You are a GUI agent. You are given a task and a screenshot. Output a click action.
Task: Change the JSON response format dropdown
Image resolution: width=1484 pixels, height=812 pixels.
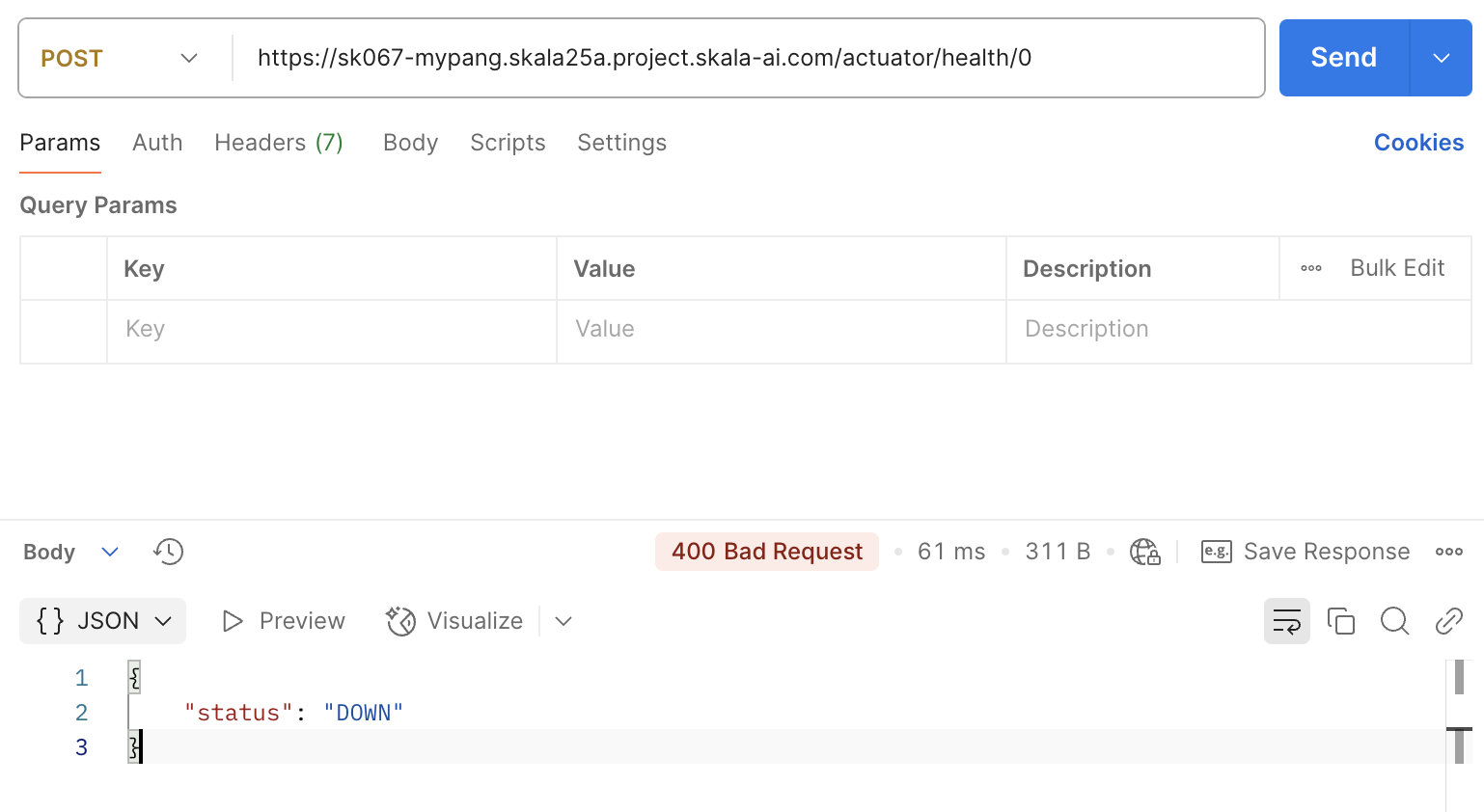point(103,621)
